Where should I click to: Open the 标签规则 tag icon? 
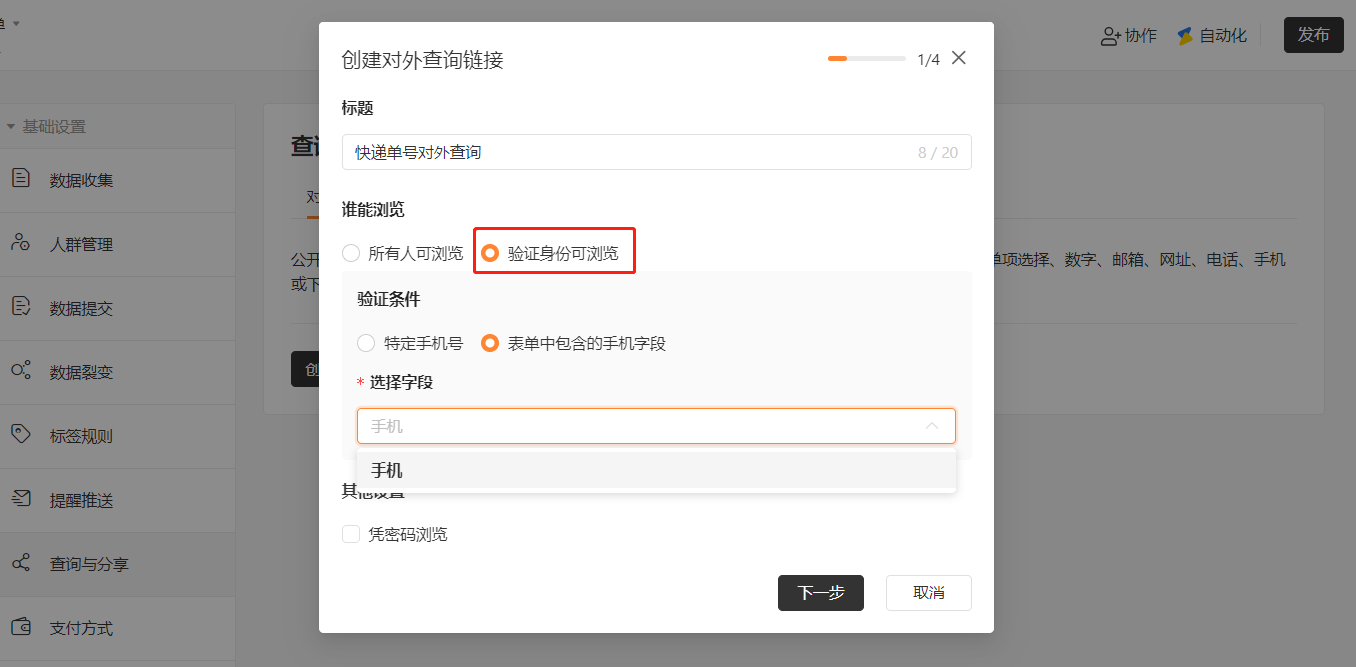[x=20, y=435]
